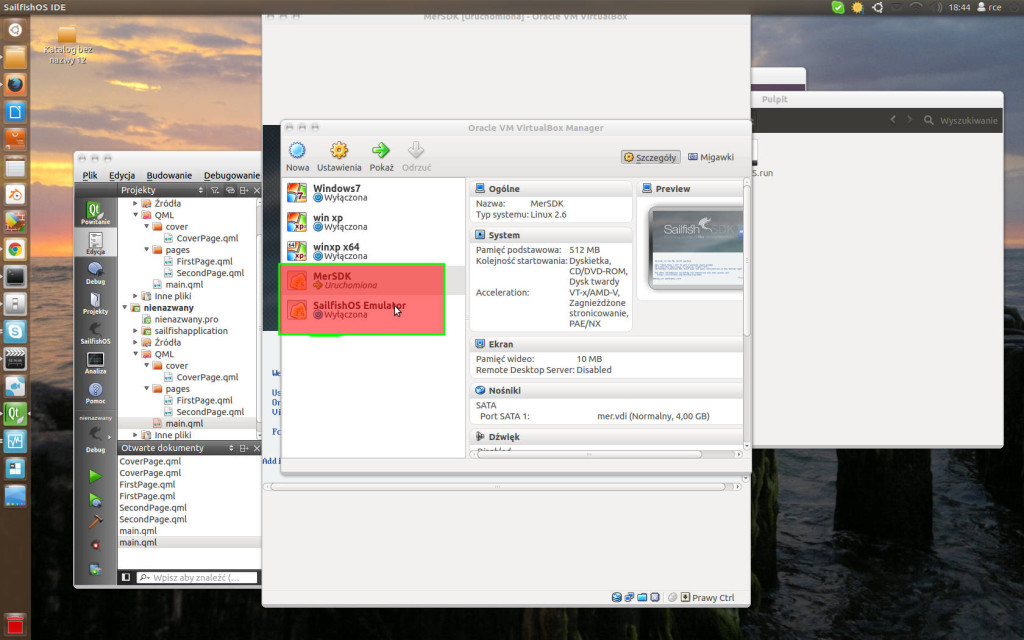Image resolution: width=1024 pixels, height=640 pixels.
Task: Open the Powitanie welcome mode in Qt Creator
Action: [x=95, y=212]
